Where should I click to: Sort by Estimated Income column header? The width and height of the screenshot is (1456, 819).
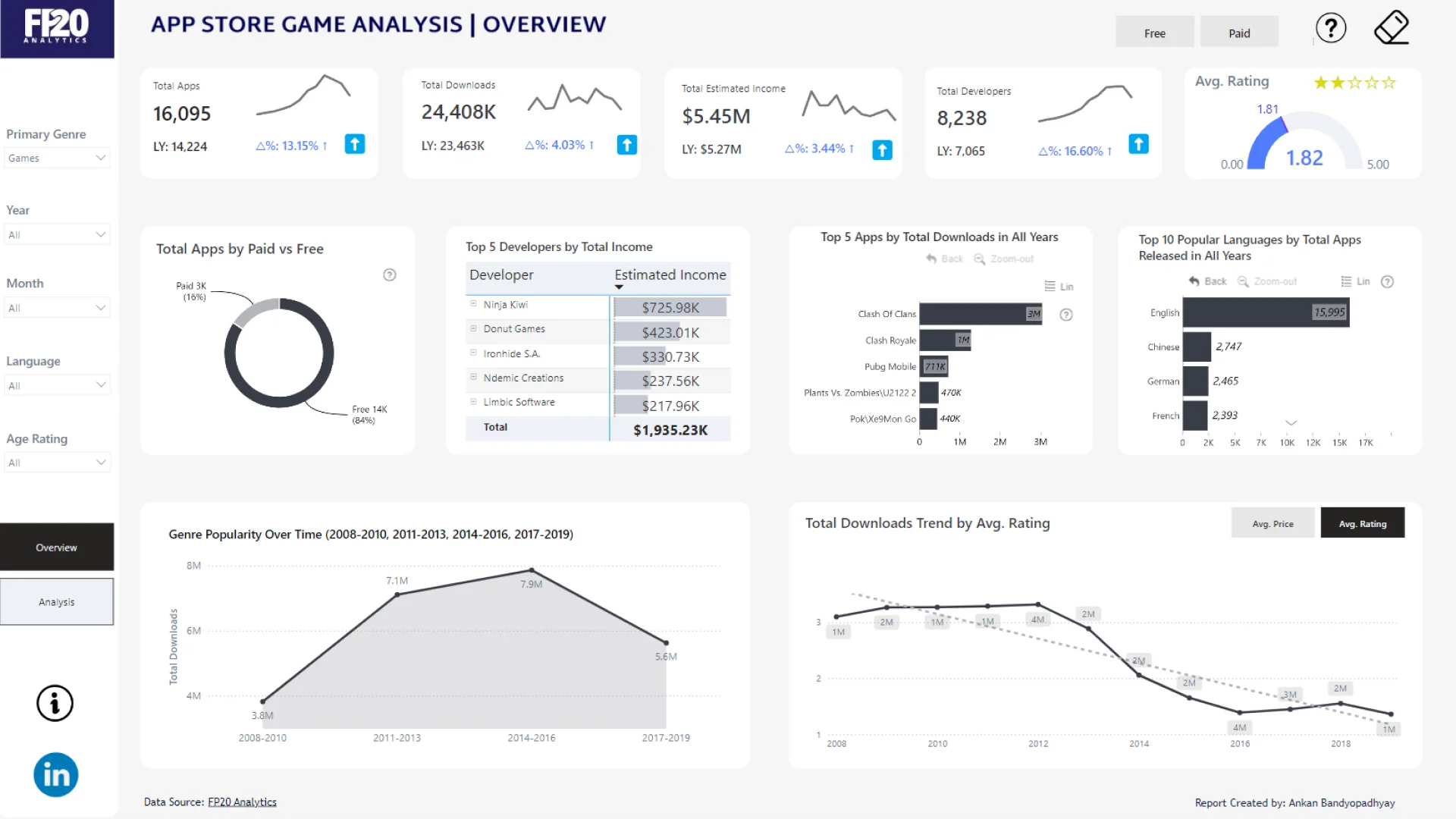pos(670,275)
